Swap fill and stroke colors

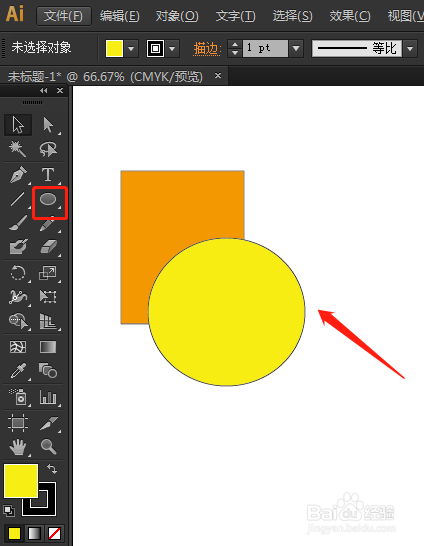[x=52, y=469]
